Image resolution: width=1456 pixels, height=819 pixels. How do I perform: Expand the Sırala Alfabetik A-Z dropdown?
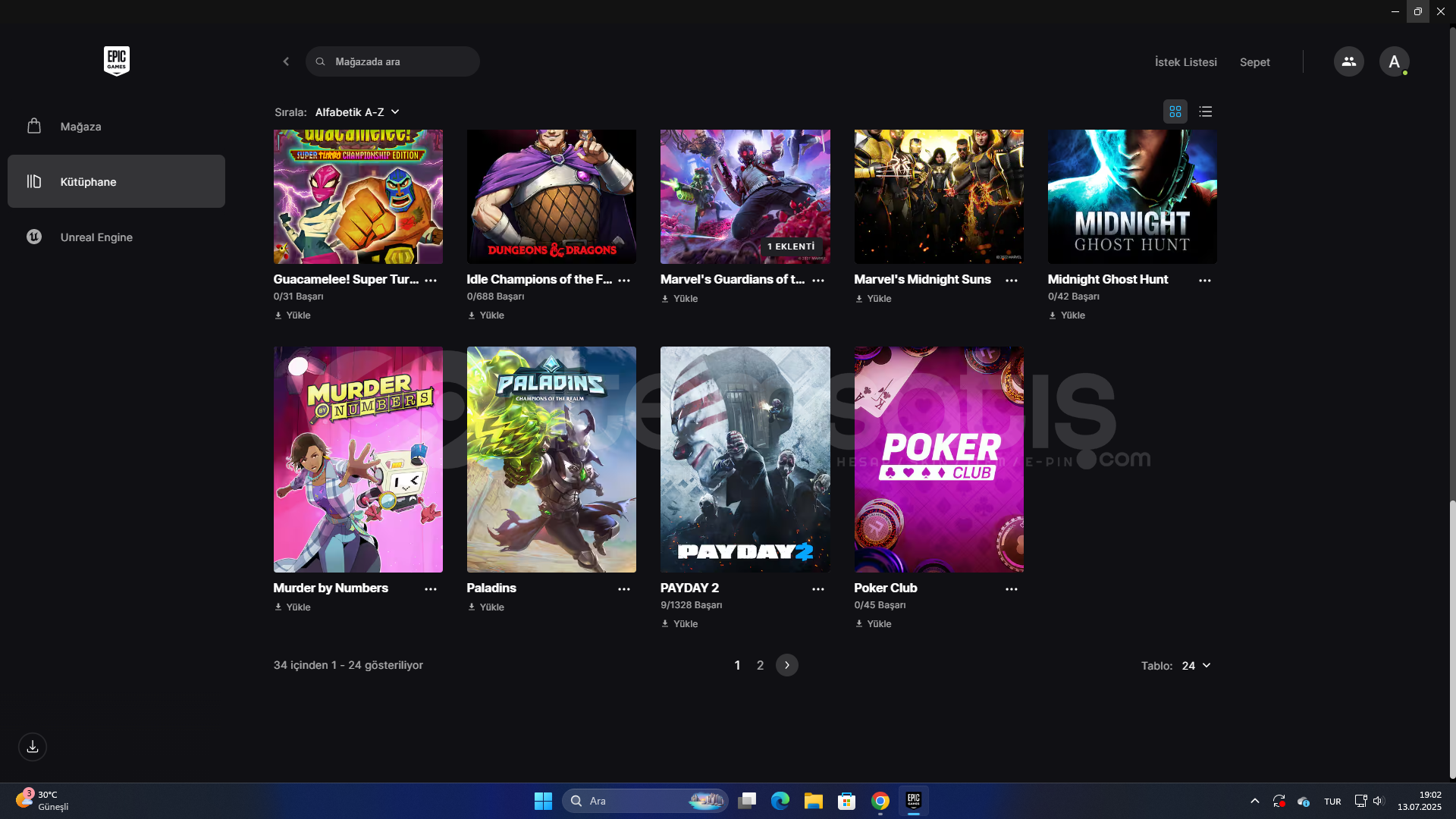click(x=357, y=112)
